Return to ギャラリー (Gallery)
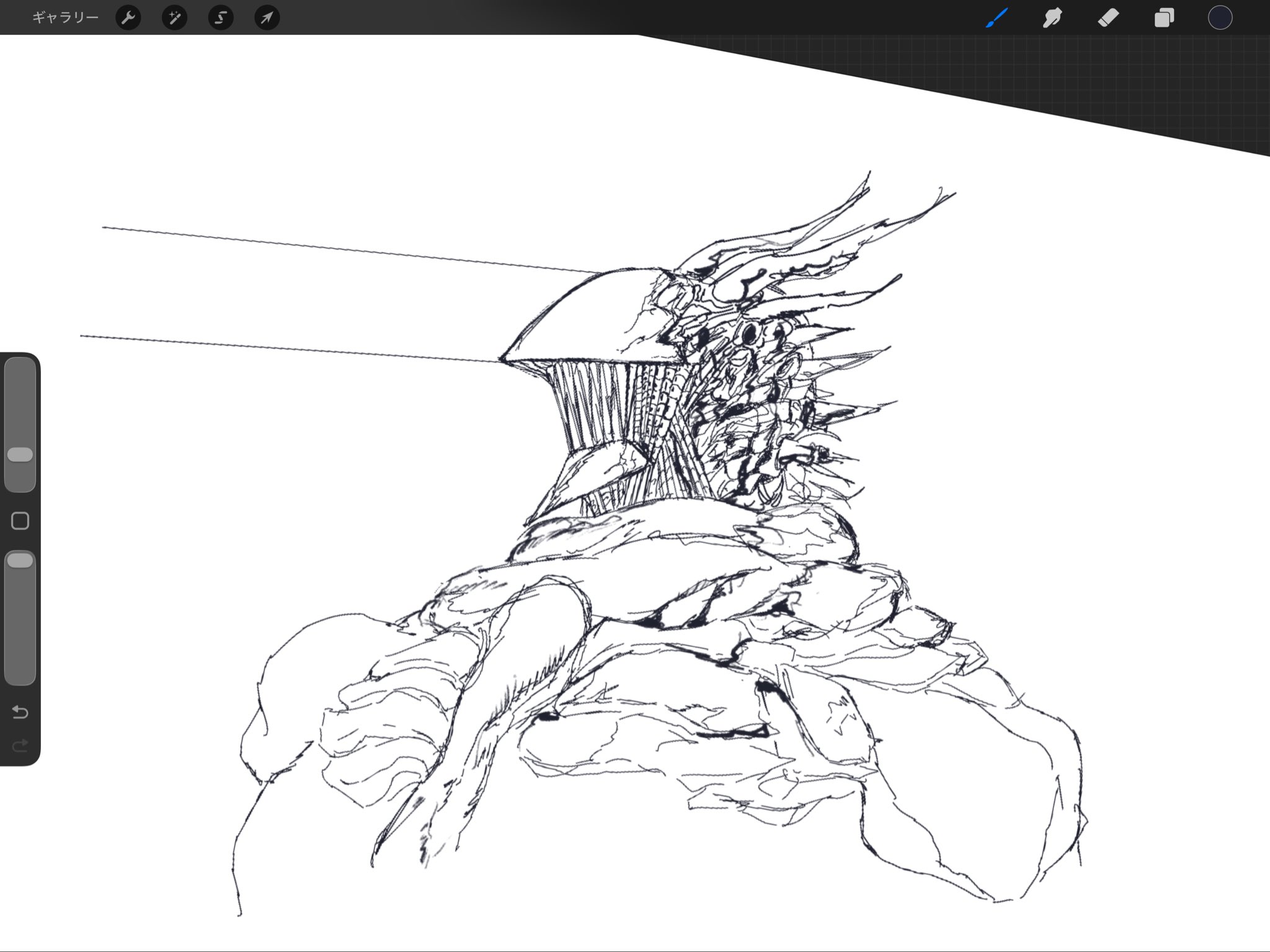 (x=65, y=18)
